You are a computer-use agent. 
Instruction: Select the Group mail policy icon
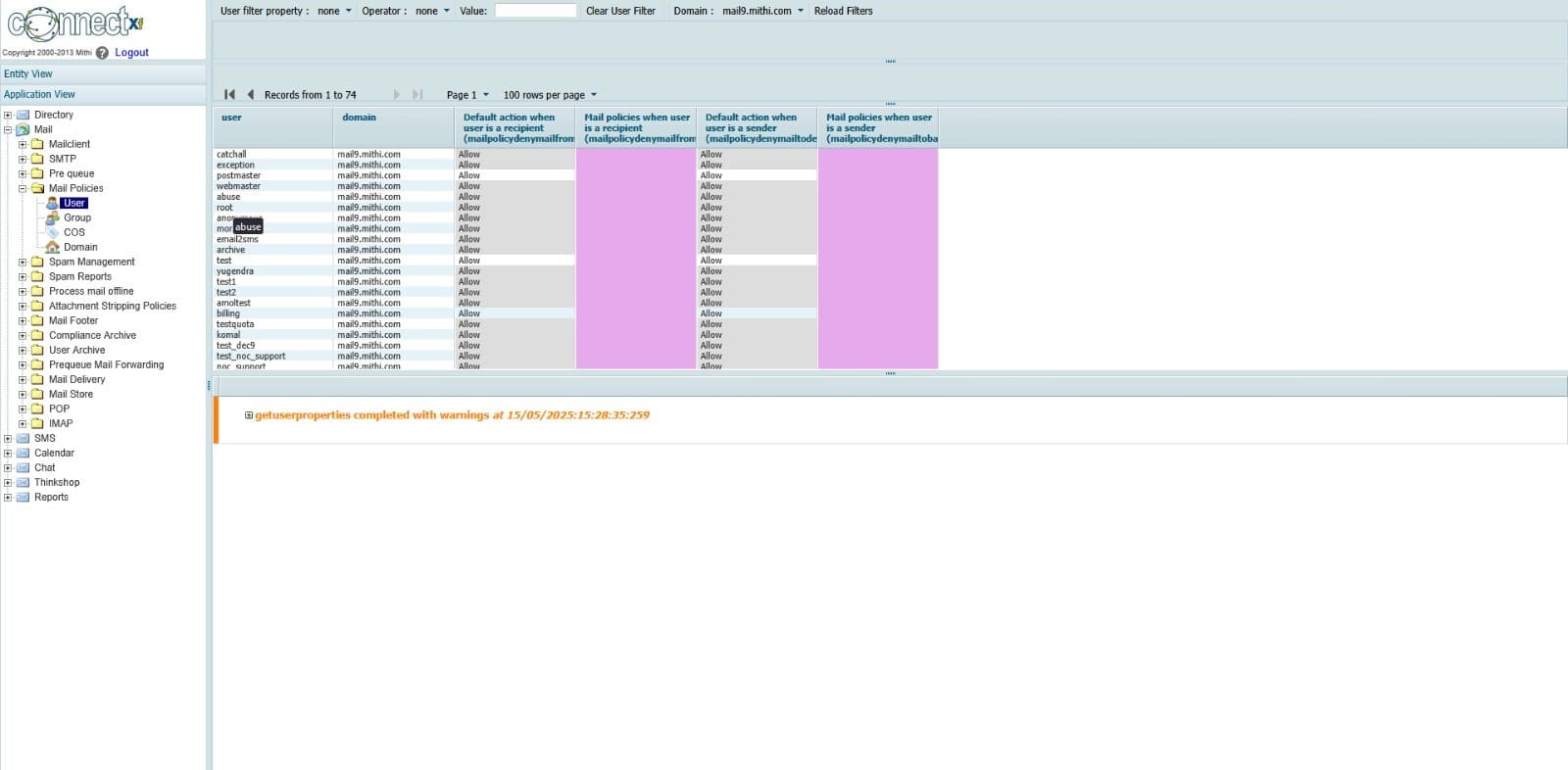[x=53, y=217]
